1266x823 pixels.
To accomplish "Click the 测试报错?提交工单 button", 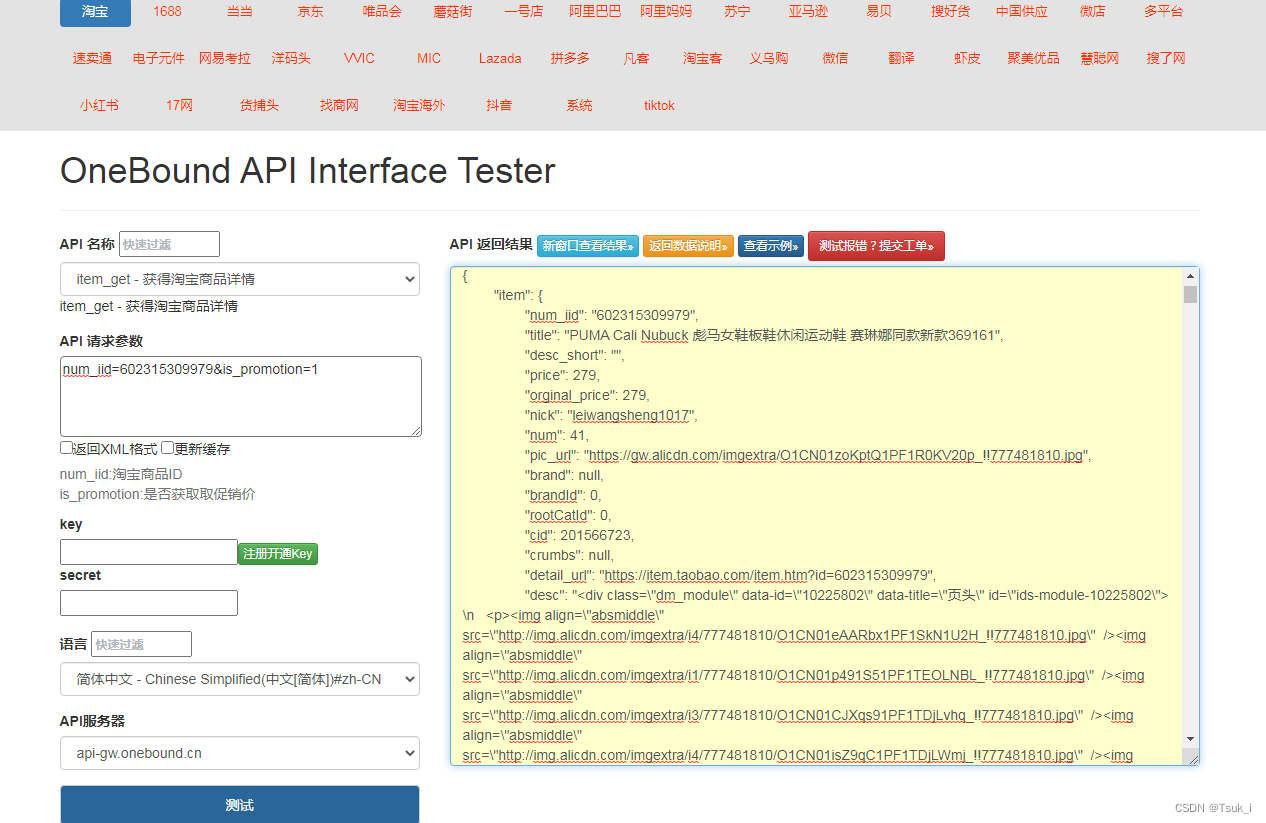I will [876, 246].
